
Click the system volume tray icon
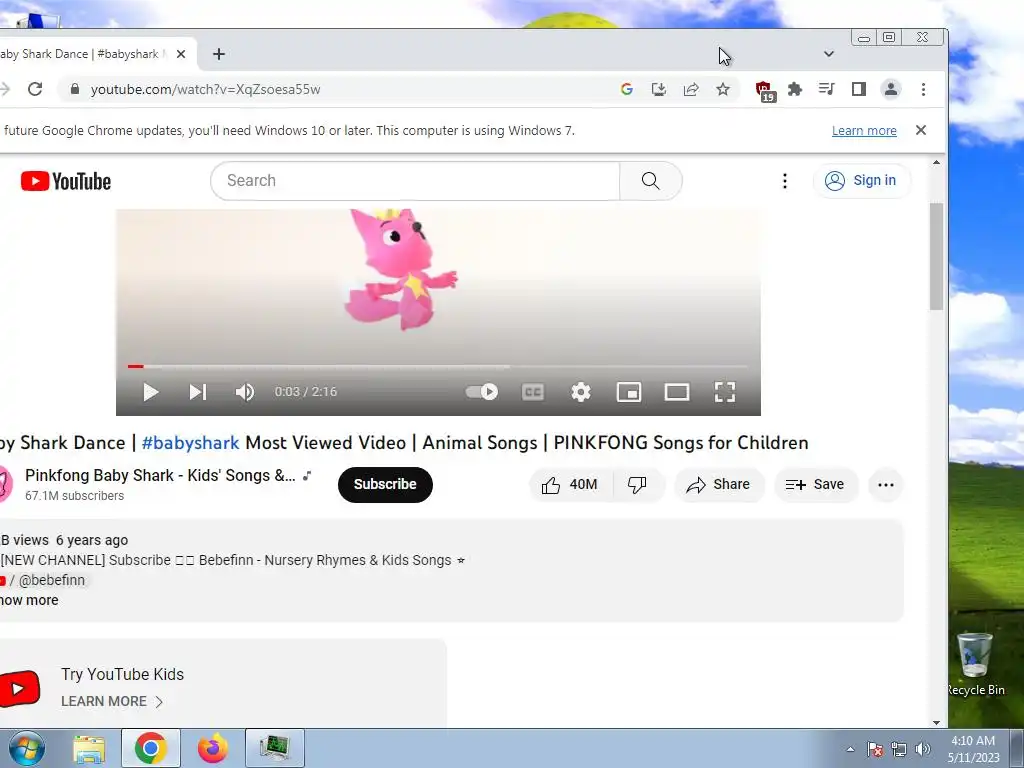pyautogui.click(x=923, y=749)
